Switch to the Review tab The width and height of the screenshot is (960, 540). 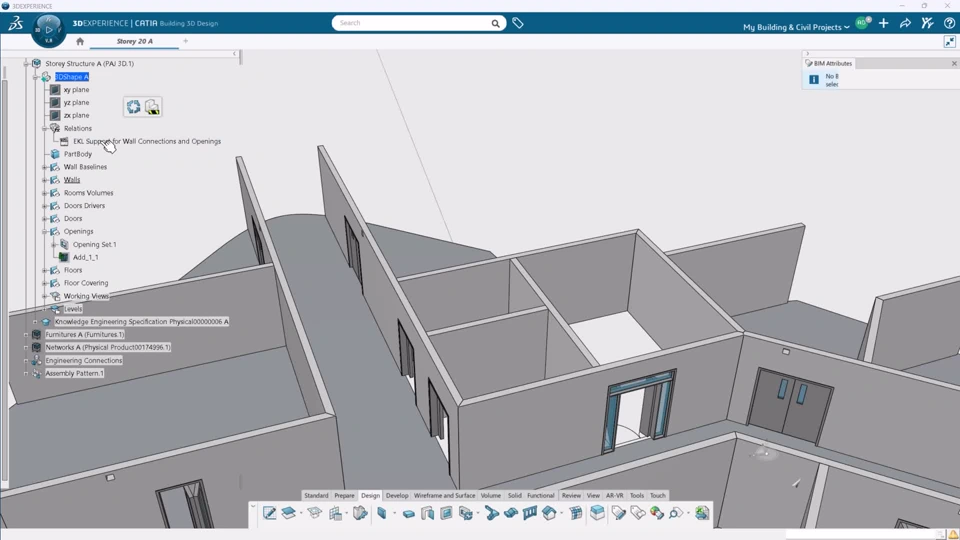pyautogui.click(x=571, y=495)
